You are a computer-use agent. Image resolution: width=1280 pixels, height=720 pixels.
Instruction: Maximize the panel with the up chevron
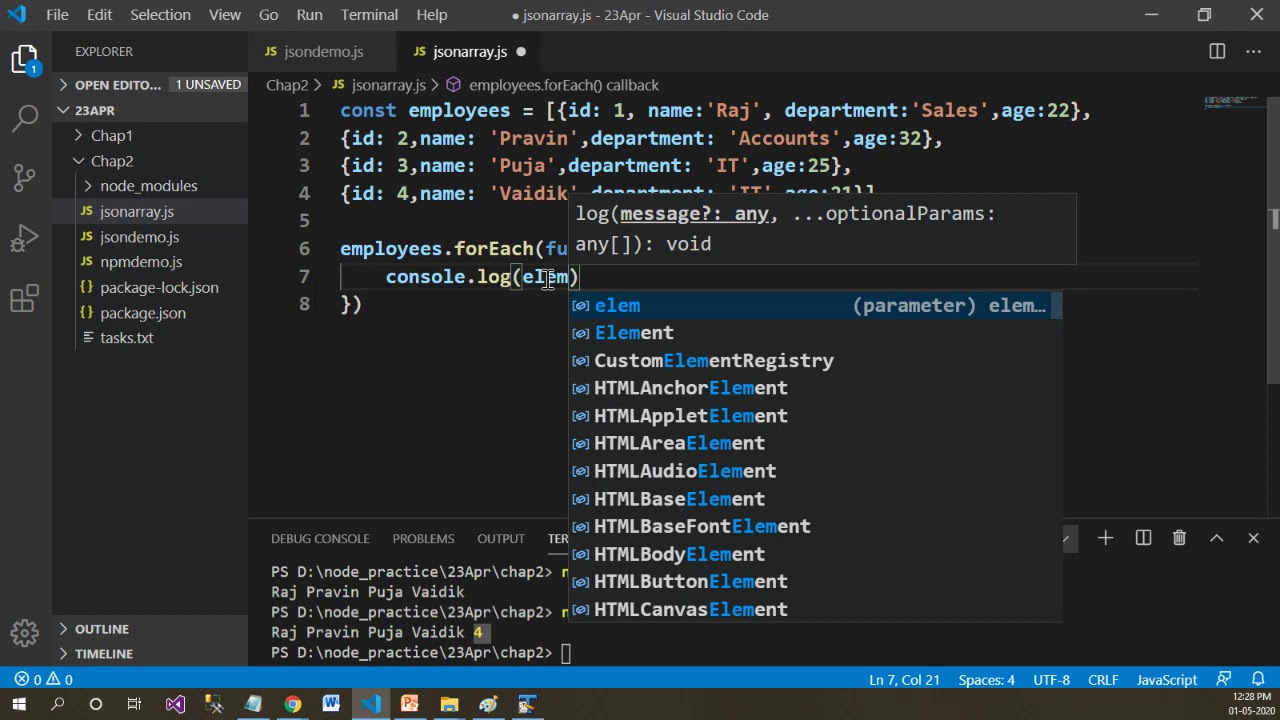(1216, 538)
